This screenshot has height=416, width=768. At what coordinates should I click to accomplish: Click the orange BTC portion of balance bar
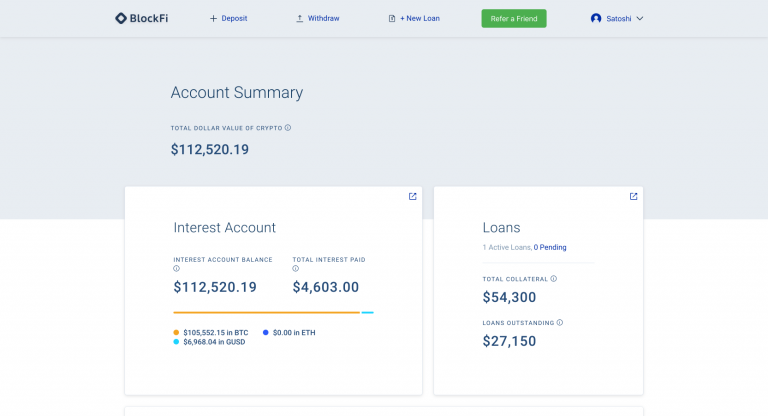point(266,313)
